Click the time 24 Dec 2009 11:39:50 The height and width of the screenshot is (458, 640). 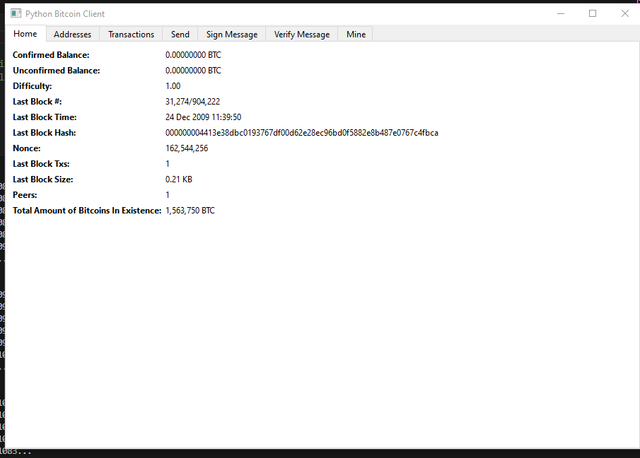point(203,117)
